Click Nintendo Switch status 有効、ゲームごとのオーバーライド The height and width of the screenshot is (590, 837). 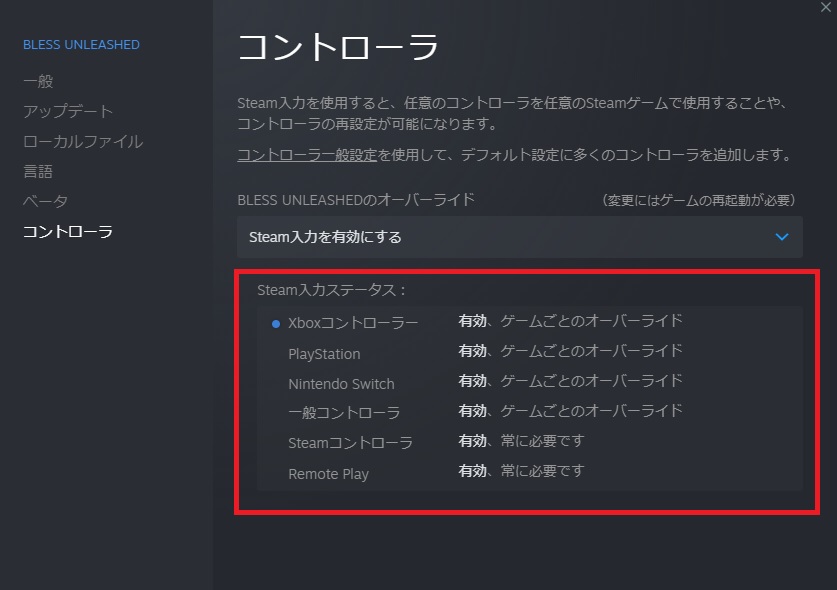click(570, 381)
